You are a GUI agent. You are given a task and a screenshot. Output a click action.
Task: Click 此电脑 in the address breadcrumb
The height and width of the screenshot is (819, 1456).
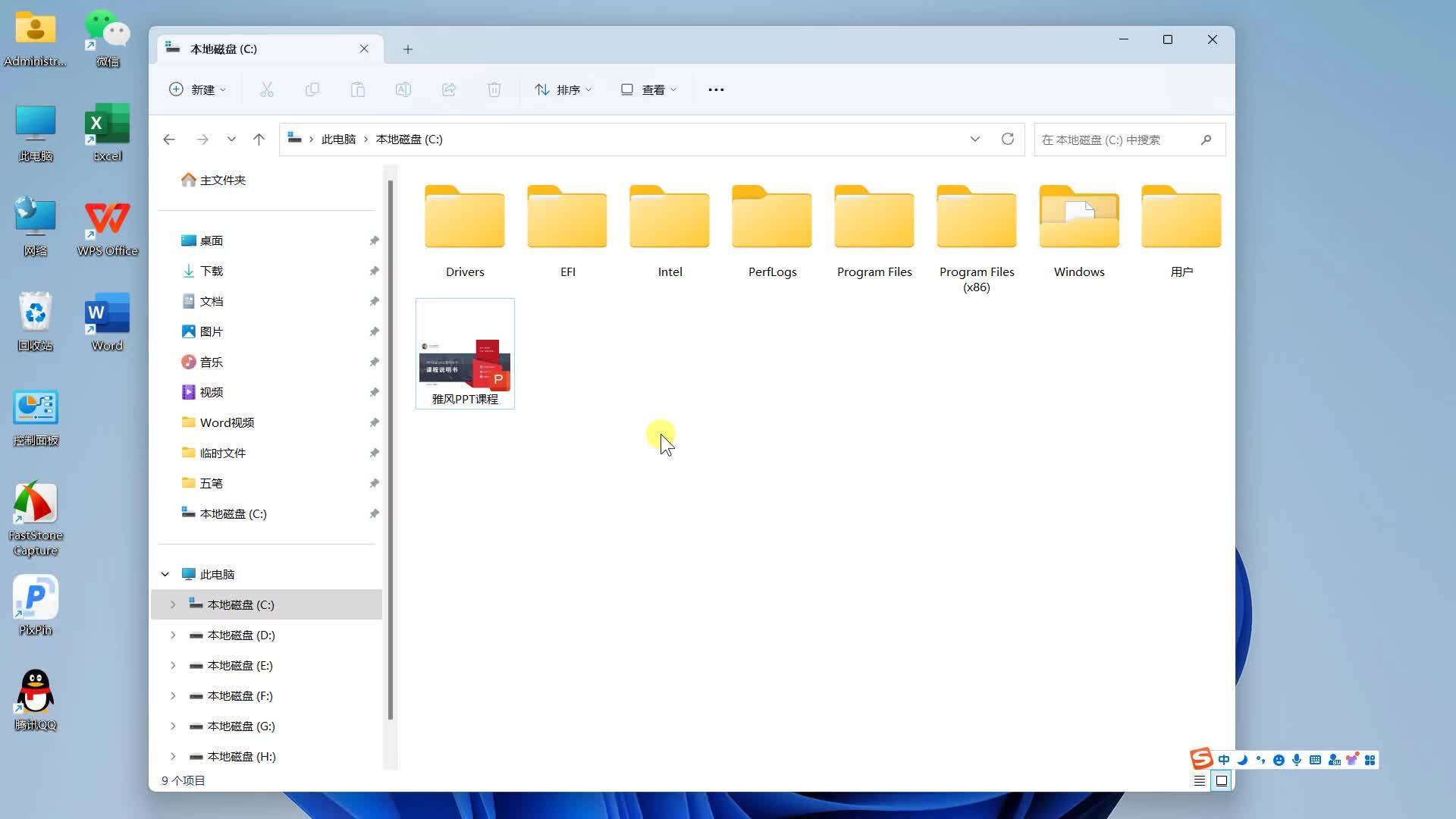(x=338, y=139)
